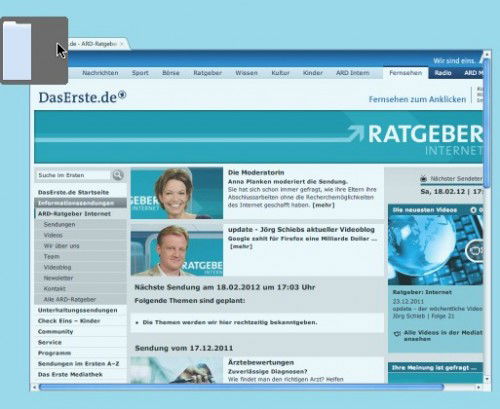Open the Nachrichten menu item
Viewport: 500px width, 409px height.
coord(100,73)
